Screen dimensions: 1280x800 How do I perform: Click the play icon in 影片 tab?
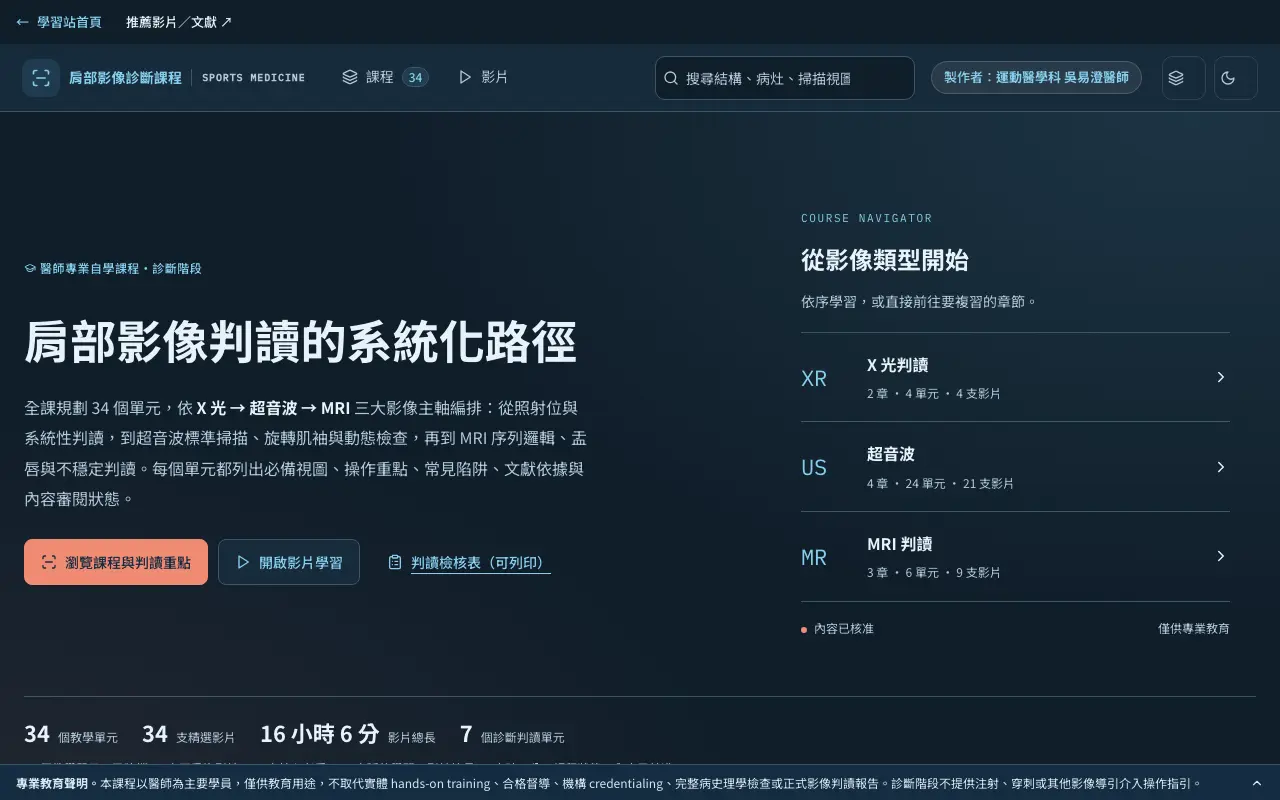465,77
